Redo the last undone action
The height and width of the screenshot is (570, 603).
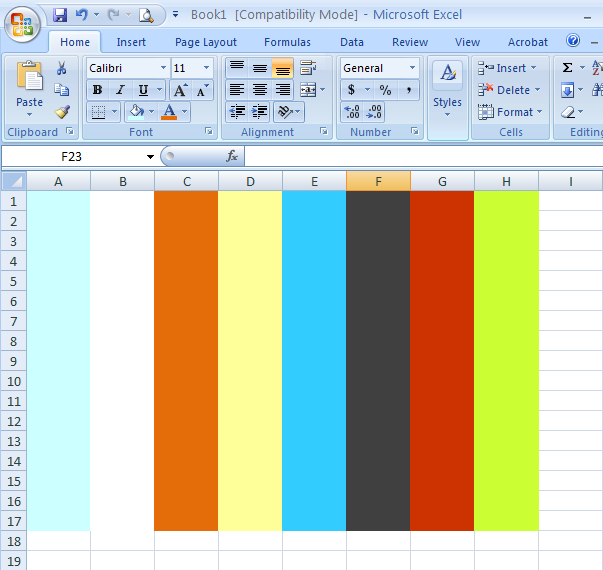(x=113, y=15)
